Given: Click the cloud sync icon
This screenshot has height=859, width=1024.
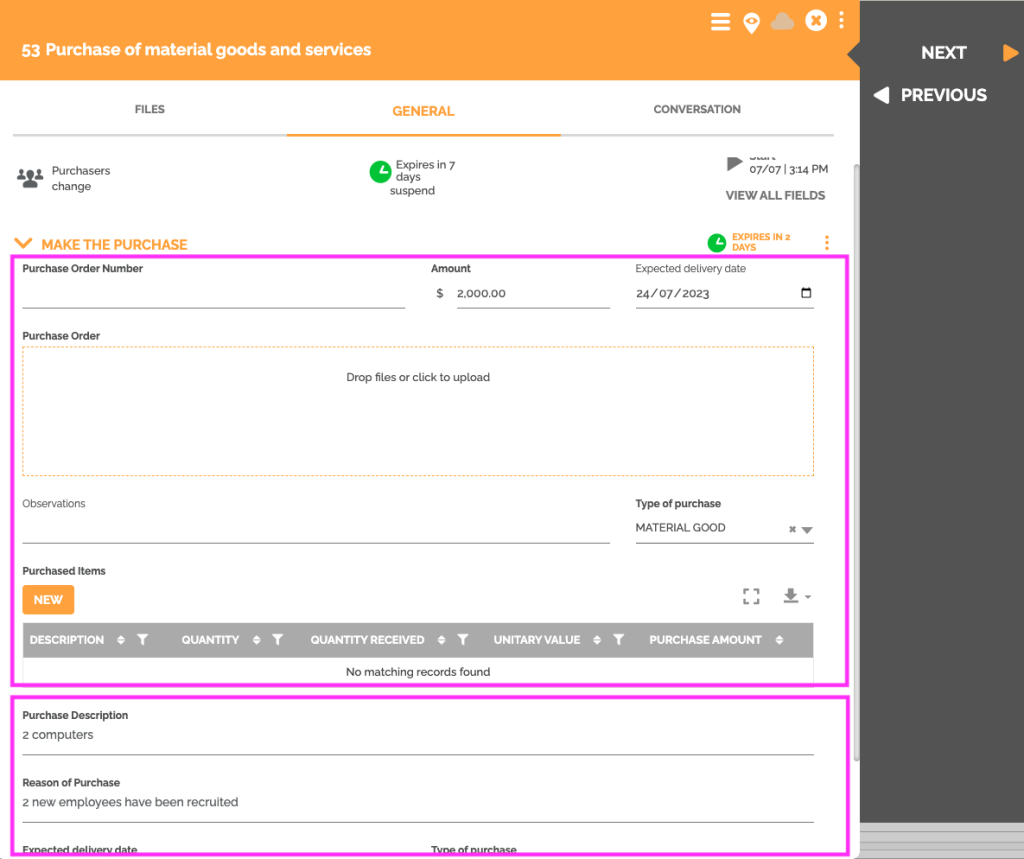Looking at the screenshot, I should point(782,21).
